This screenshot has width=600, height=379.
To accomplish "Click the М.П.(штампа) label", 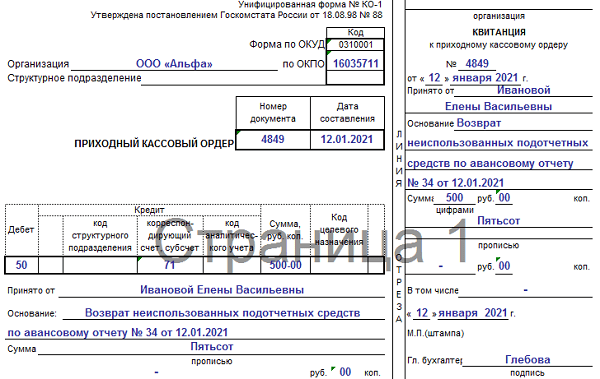I will [x=435, y=333].
